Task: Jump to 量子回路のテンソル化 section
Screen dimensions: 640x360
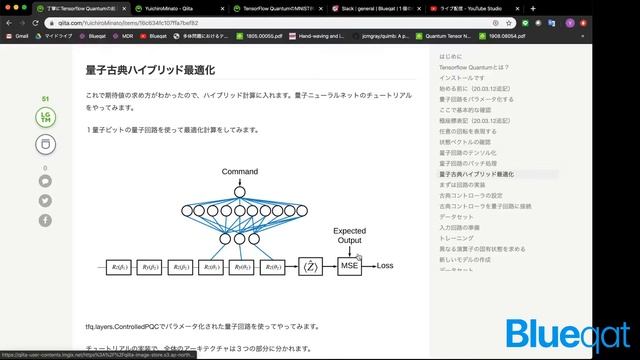Action: point(468,153)
